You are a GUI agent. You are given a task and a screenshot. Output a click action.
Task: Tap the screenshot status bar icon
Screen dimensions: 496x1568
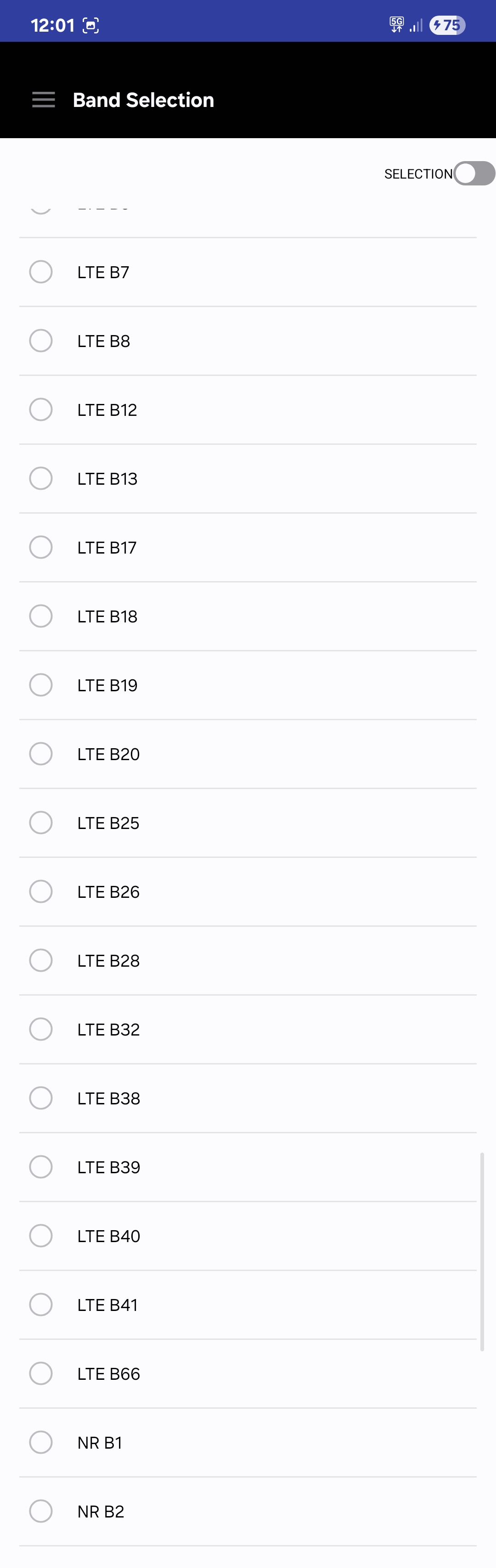91,26
